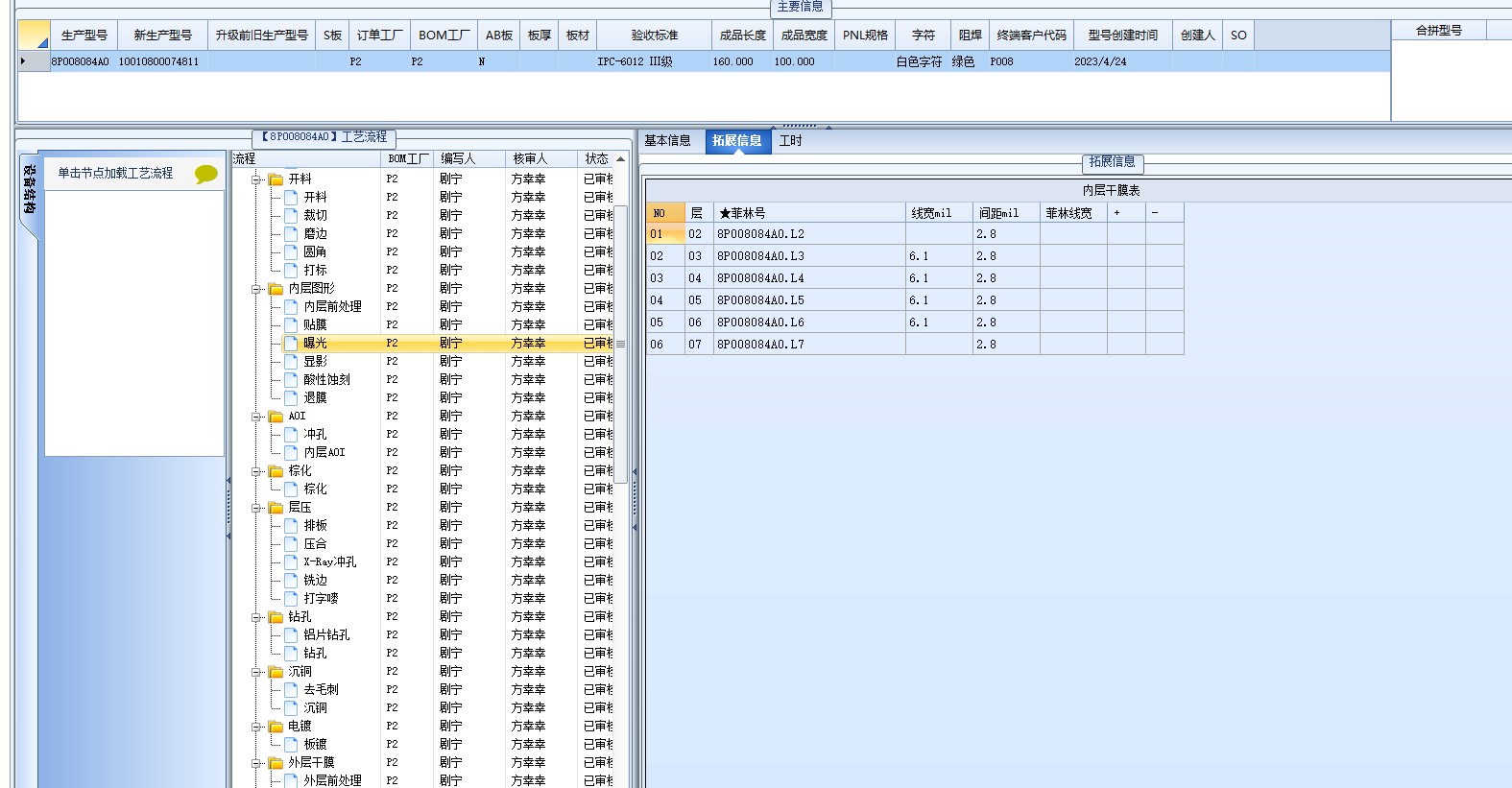Collapse the 沉铜 folder node
This screenshot has width=1512, height=788.
pos(256,672)
